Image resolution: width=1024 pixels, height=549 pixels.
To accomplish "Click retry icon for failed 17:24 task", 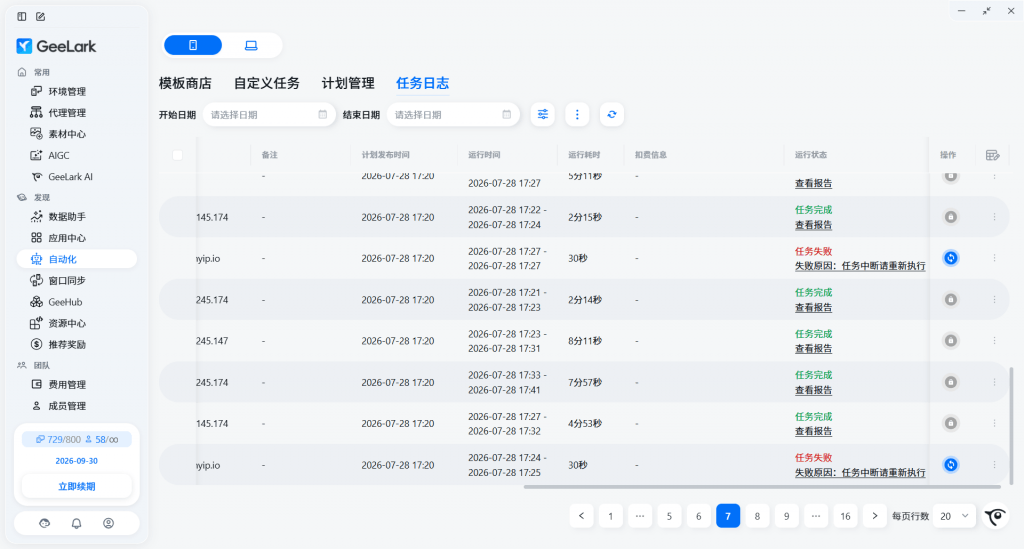I will (x=951, y=465).
